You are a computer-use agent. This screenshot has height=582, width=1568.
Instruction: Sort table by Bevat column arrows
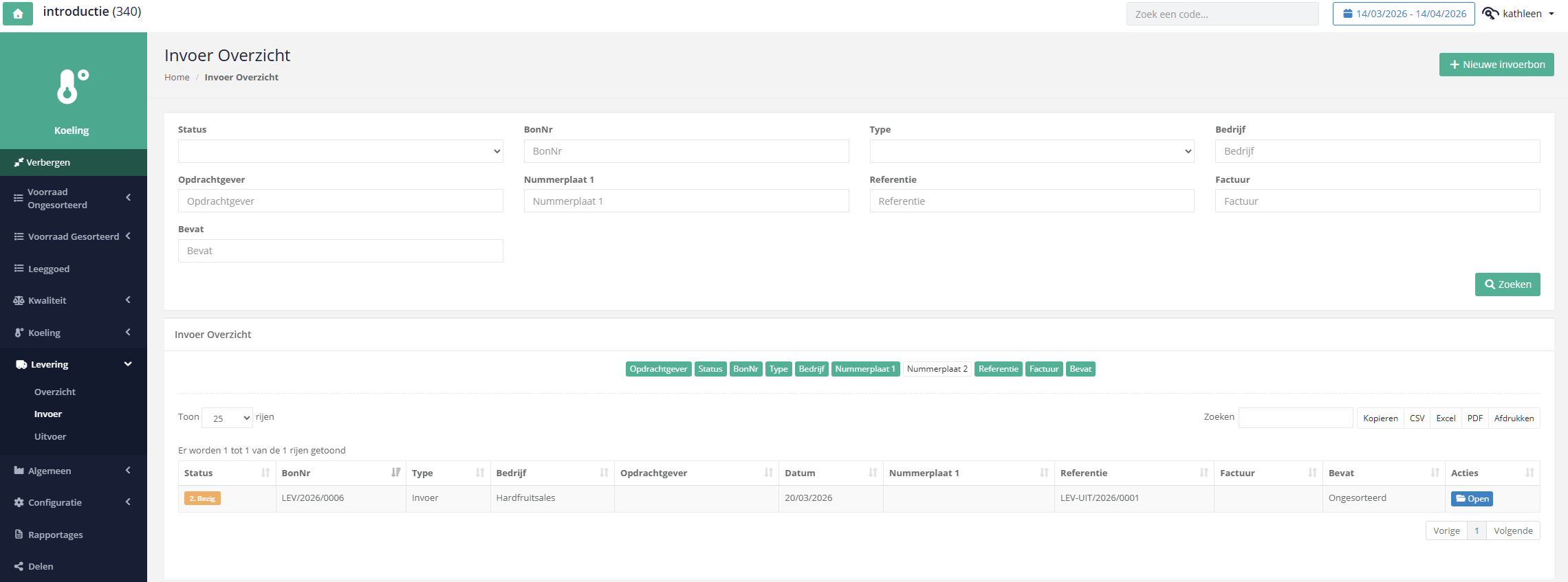(1435, 473)
